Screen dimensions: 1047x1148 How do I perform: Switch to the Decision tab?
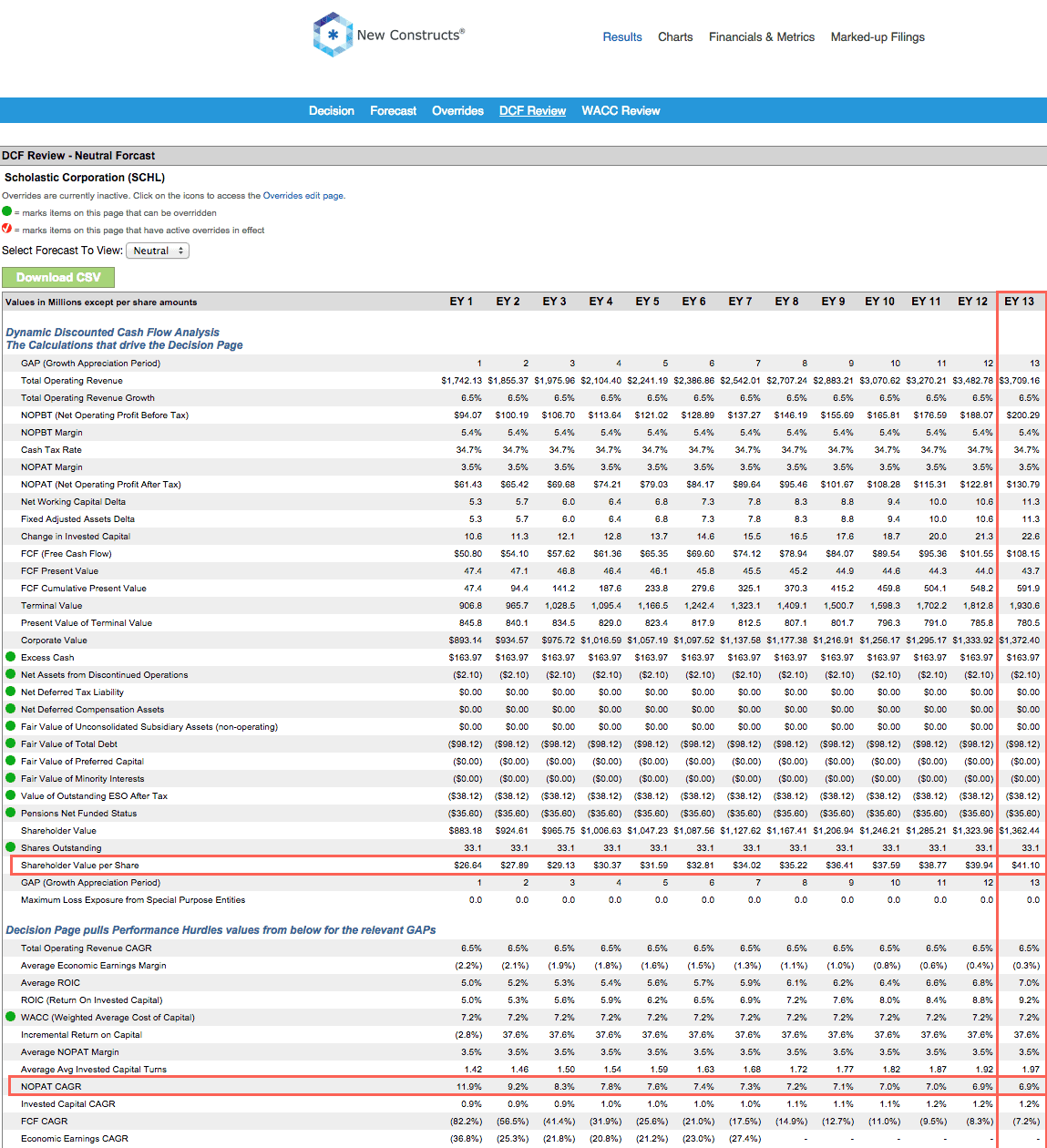point(332,110)
